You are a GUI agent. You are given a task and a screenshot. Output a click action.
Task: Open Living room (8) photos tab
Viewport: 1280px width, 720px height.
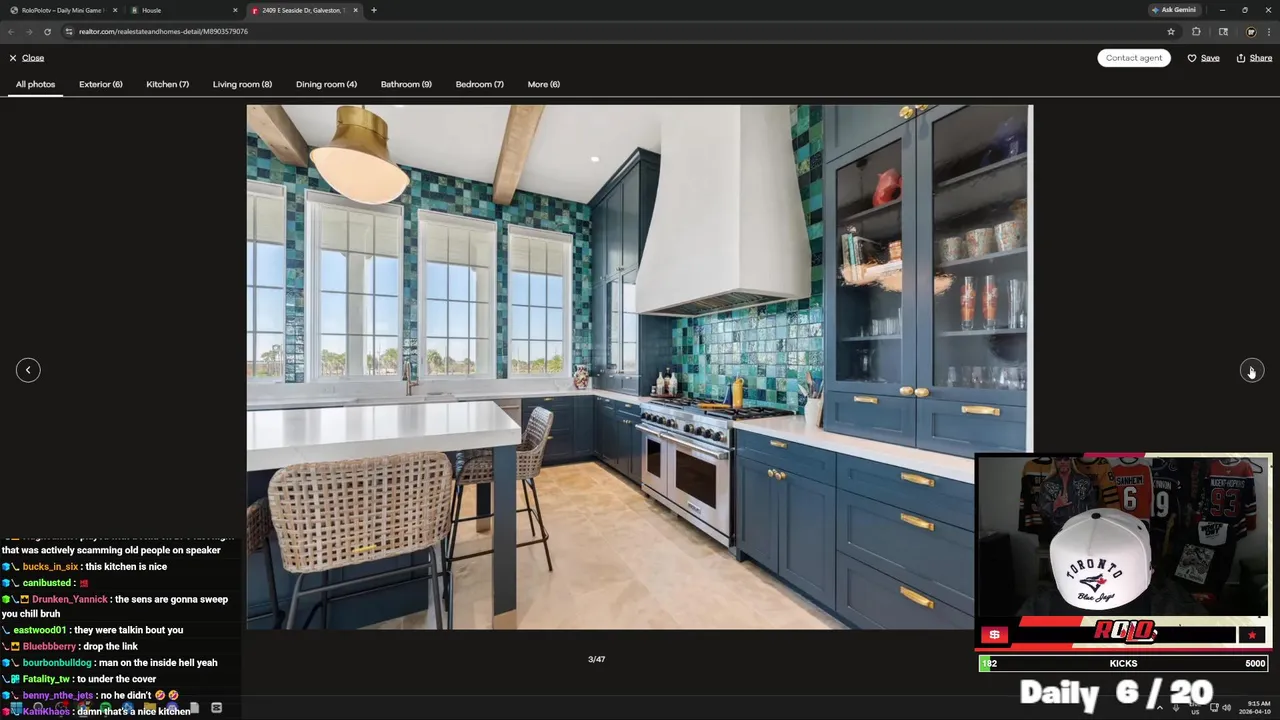[242, 84]
